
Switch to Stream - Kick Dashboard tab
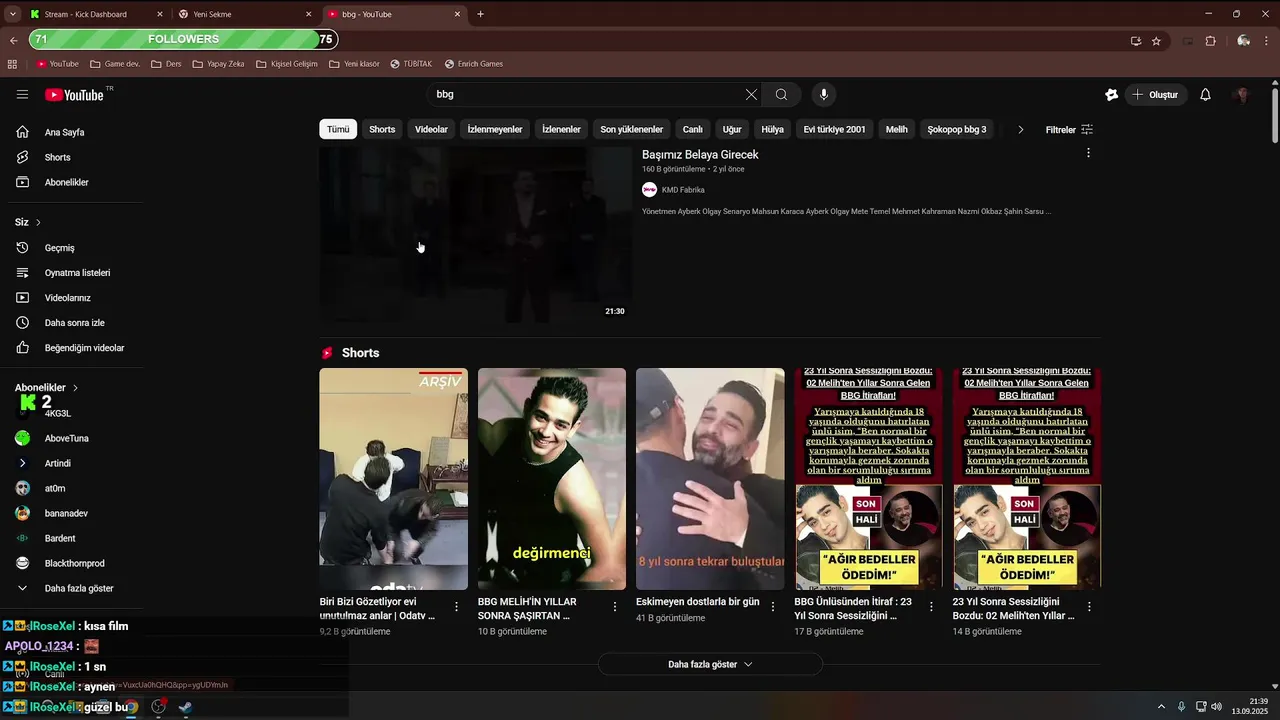click(95, 14)
